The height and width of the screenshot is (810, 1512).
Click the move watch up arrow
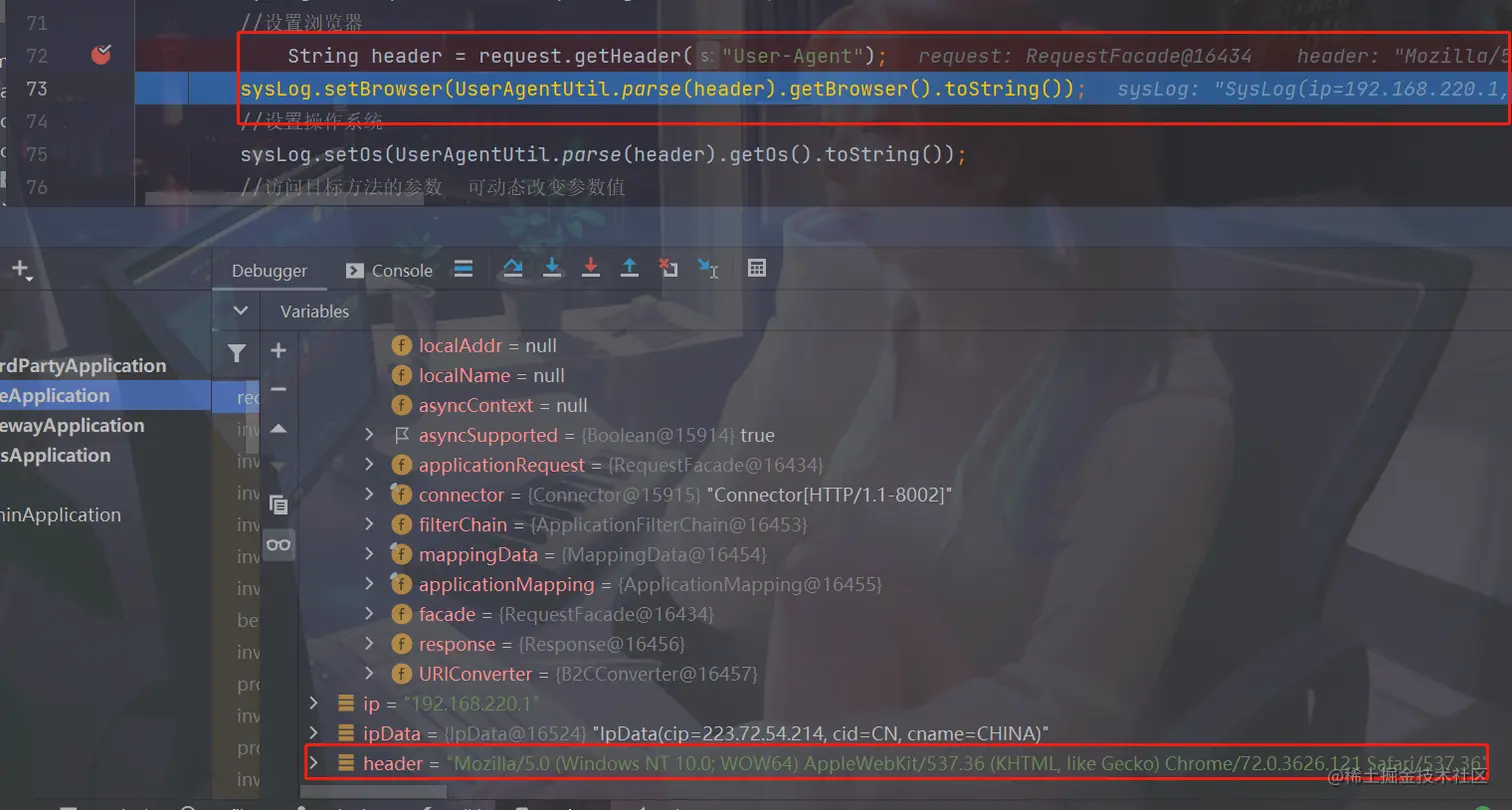click(279, 428)
